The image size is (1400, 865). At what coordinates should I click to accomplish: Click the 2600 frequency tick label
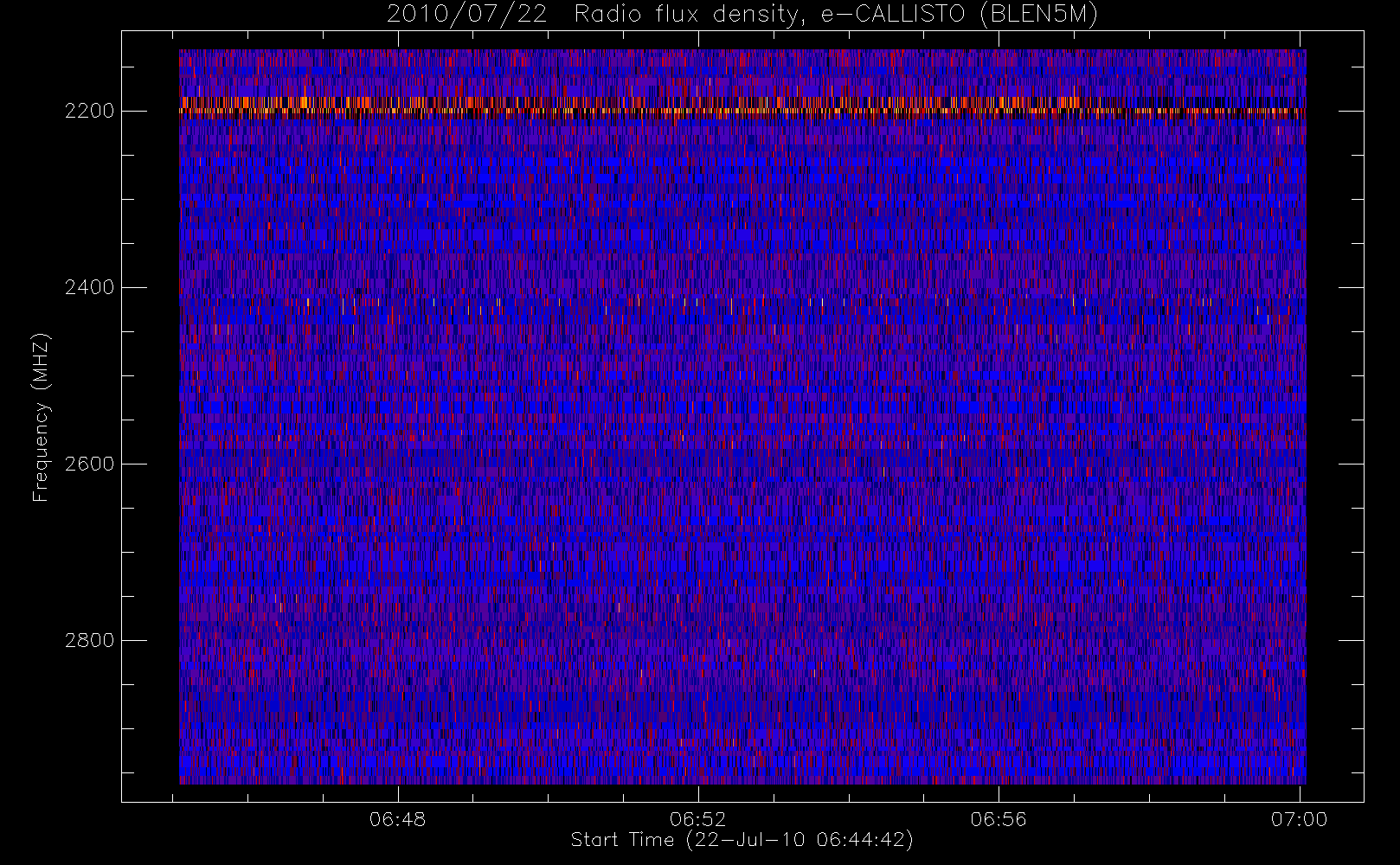pos(89,464)
